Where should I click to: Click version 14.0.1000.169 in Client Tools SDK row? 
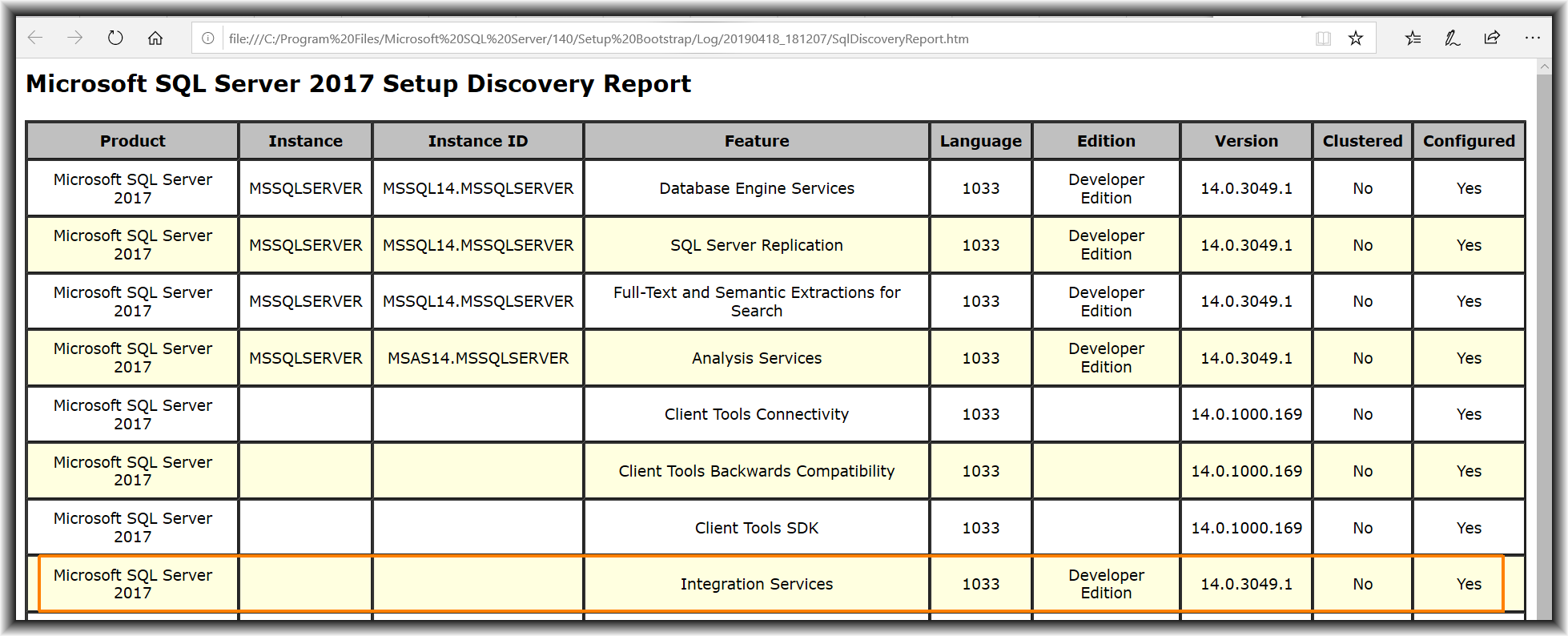pyautogui.click(x=1247, y=528)
